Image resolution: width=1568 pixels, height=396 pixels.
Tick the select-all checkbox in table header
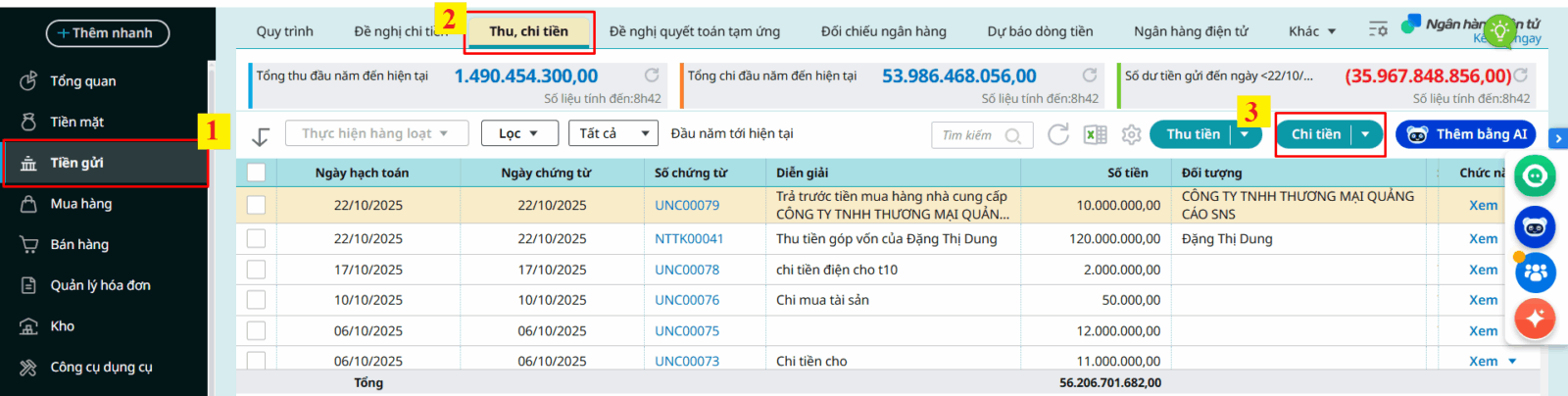point(257,173)
